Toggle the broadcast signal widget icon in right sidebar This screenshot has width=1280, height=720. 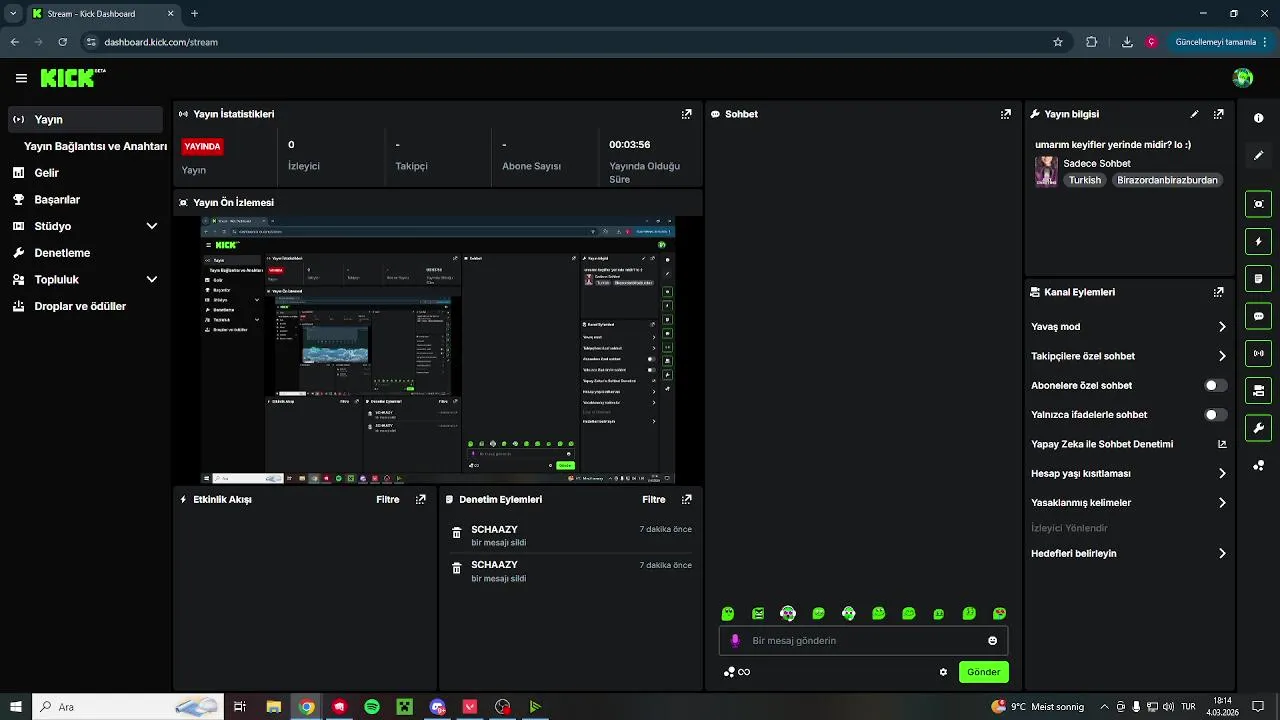coord(1258,353)
